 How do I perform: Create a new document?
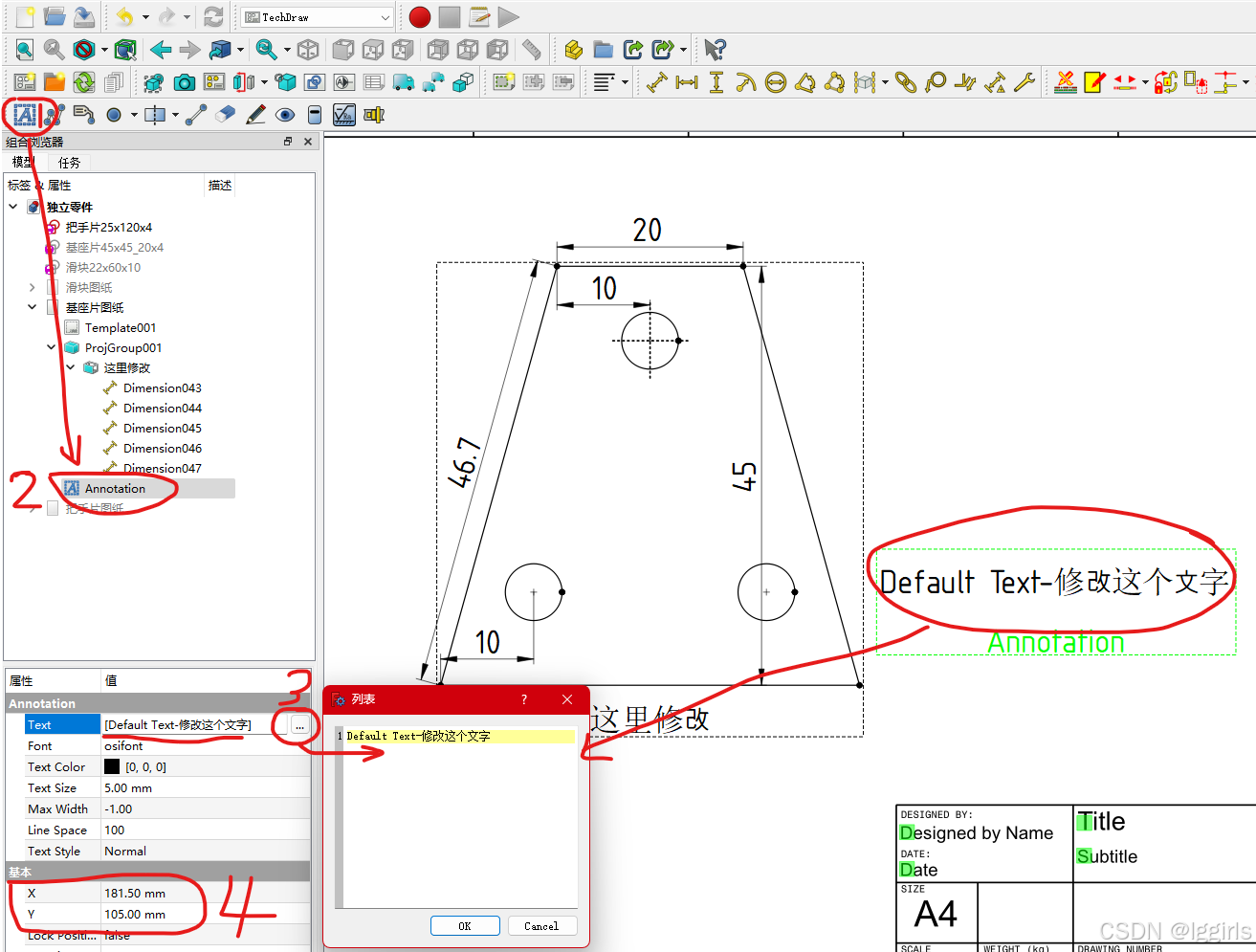[x=26, y=16]
